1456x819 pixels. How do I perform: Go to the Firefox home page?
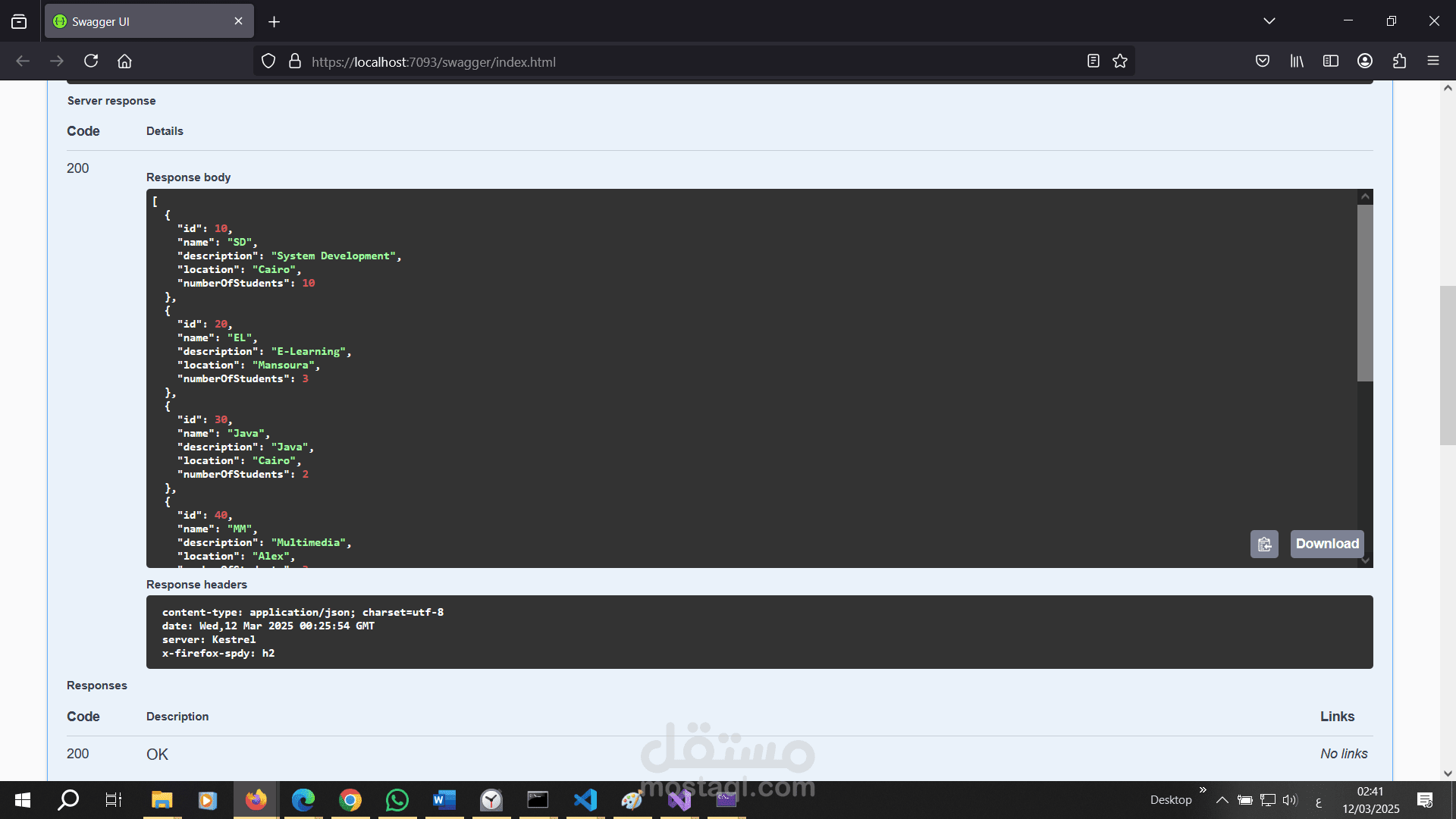pyautogui.click(x=124, y=61)
